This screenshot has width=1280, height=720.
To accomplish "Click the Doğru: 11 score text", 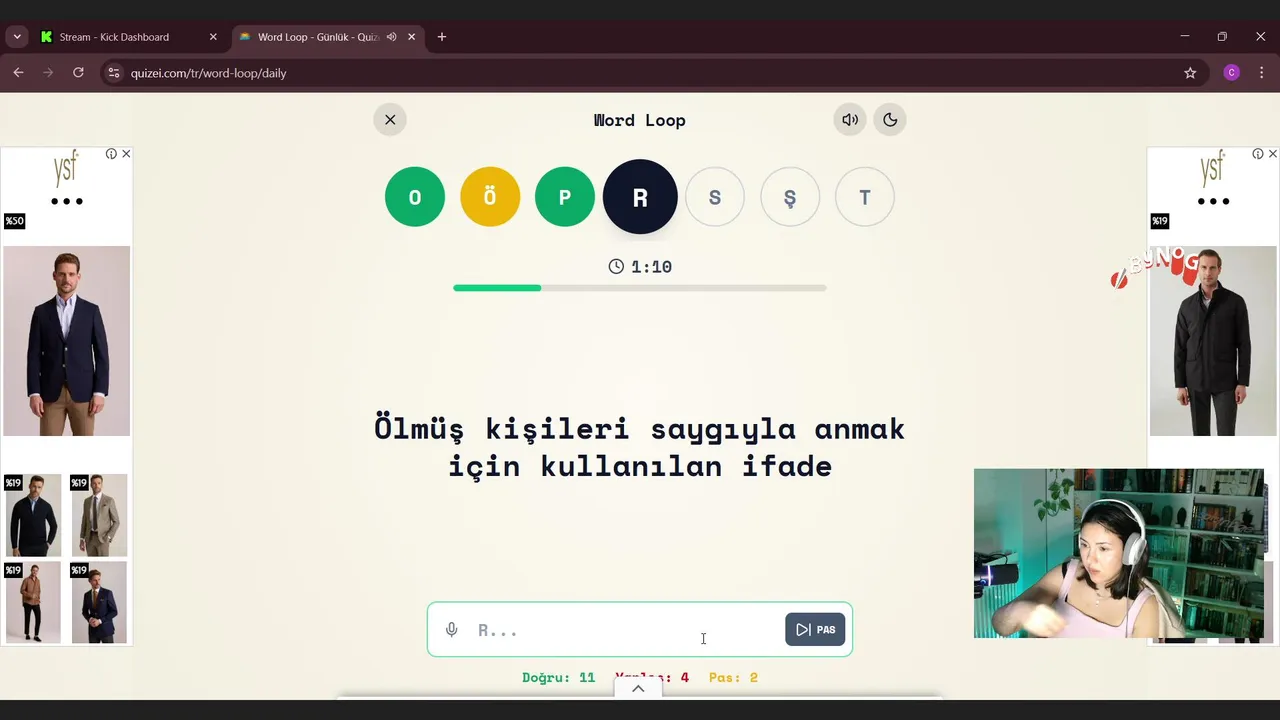I will pos(558,677).
